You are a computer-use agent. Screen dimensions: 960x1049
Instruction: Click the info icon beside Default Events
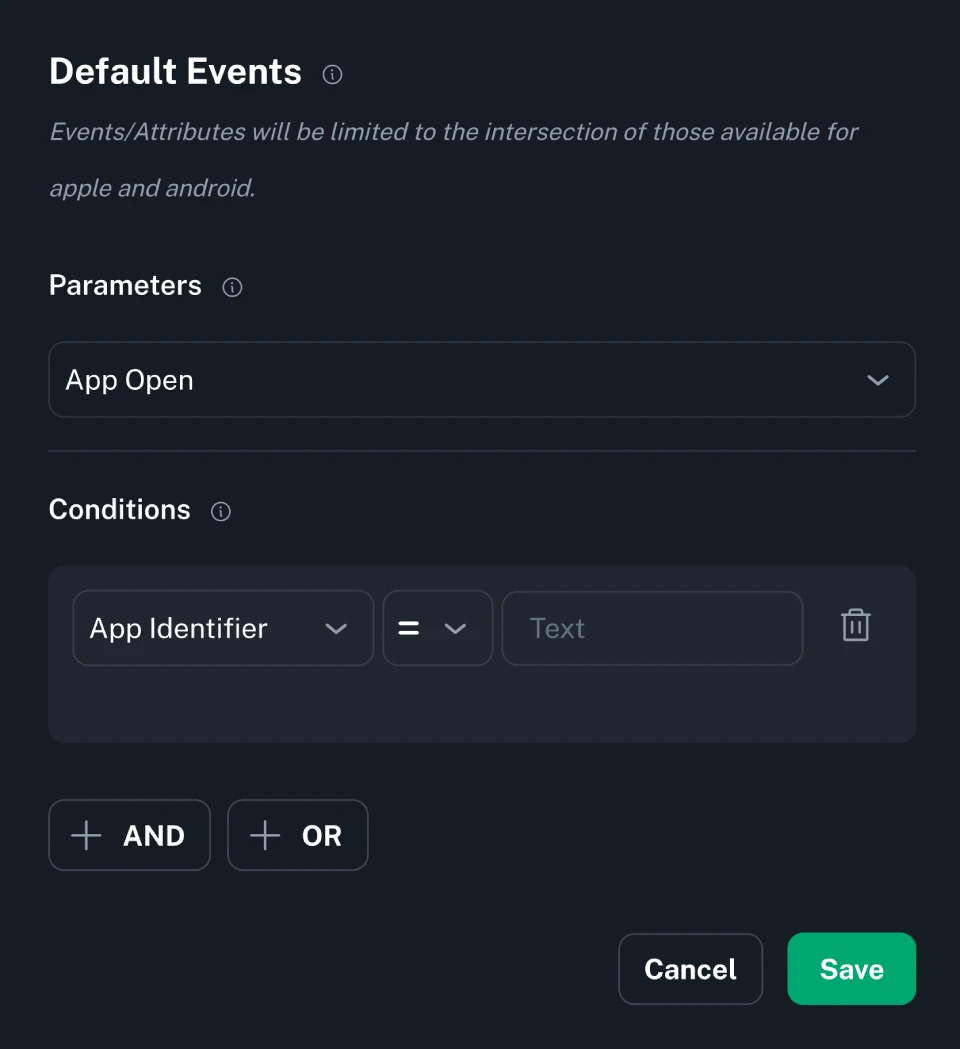click(333, 74)
